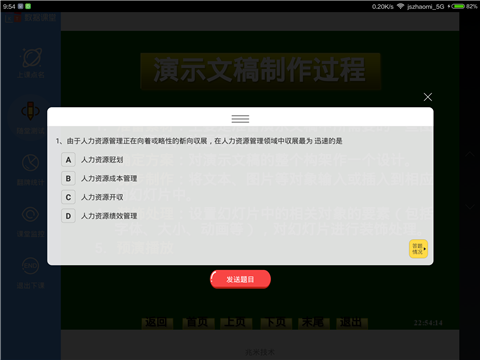The height and width of the screenshot is (360, 480).
Task: Click the red 发送题目 send button
Action: point(240,279)
